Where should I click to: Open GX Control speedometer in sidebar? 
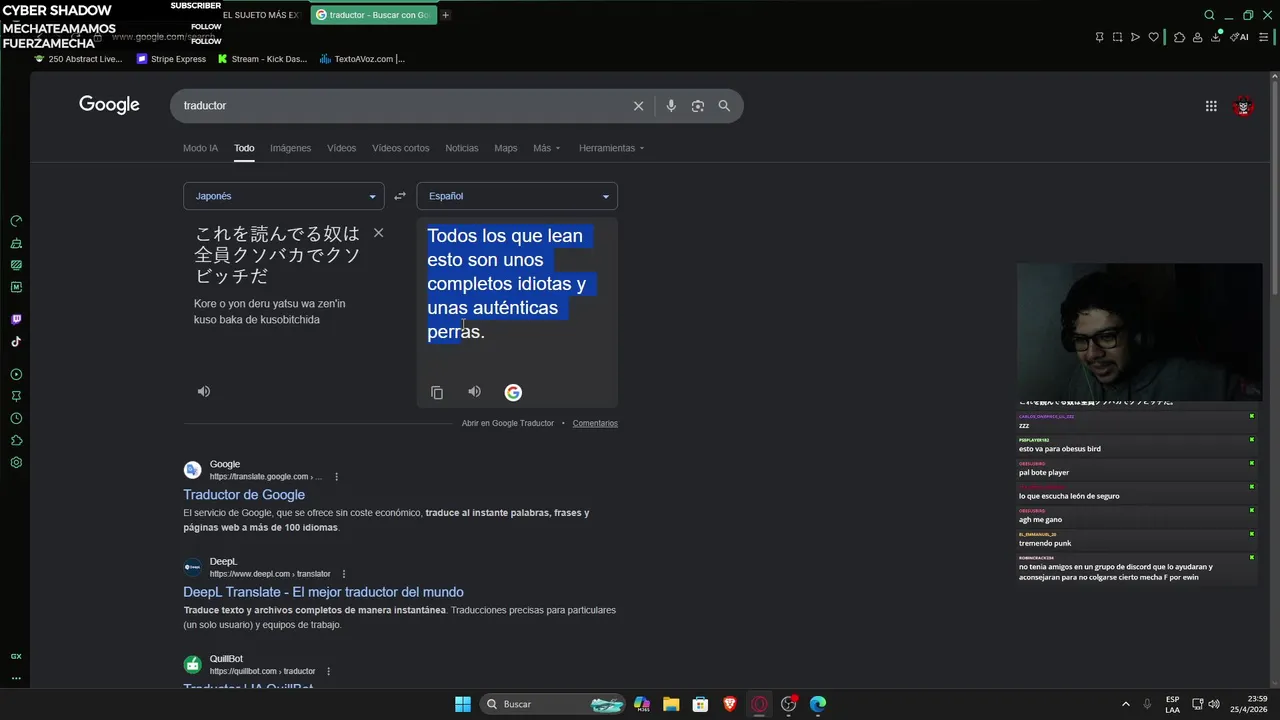(16, 221)
